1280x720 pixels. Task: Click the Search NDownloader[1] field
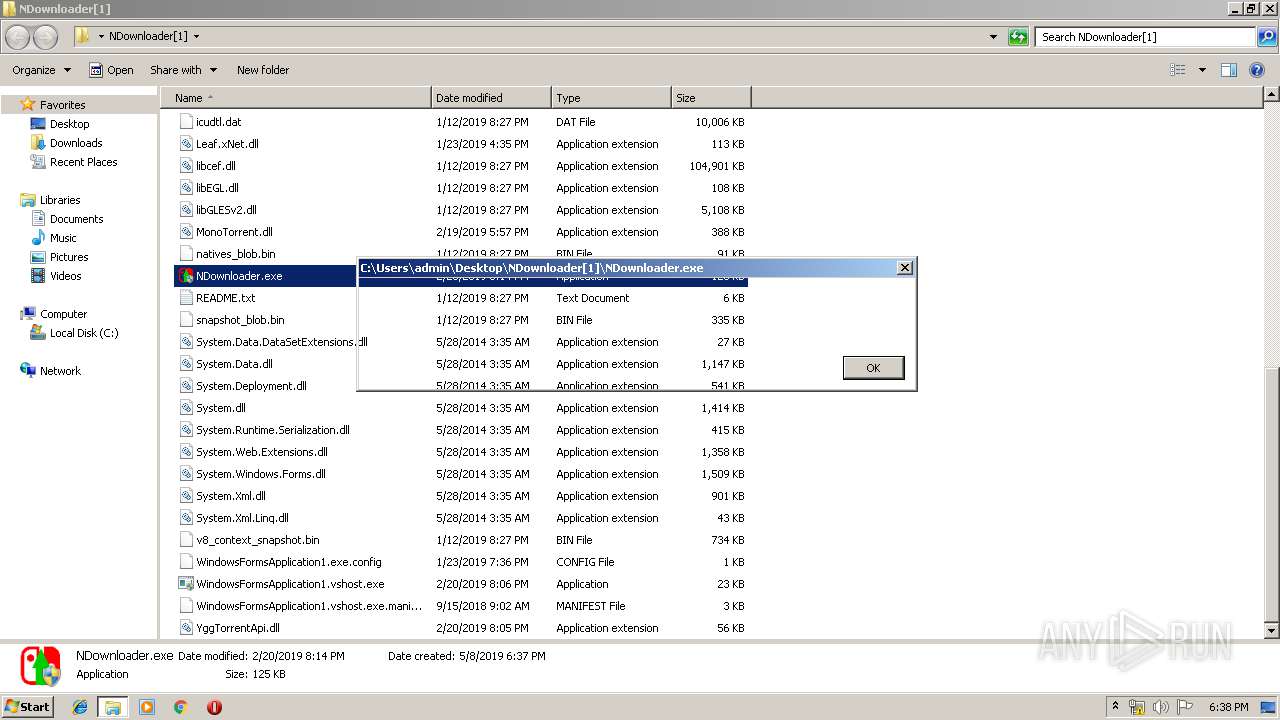1146,37
